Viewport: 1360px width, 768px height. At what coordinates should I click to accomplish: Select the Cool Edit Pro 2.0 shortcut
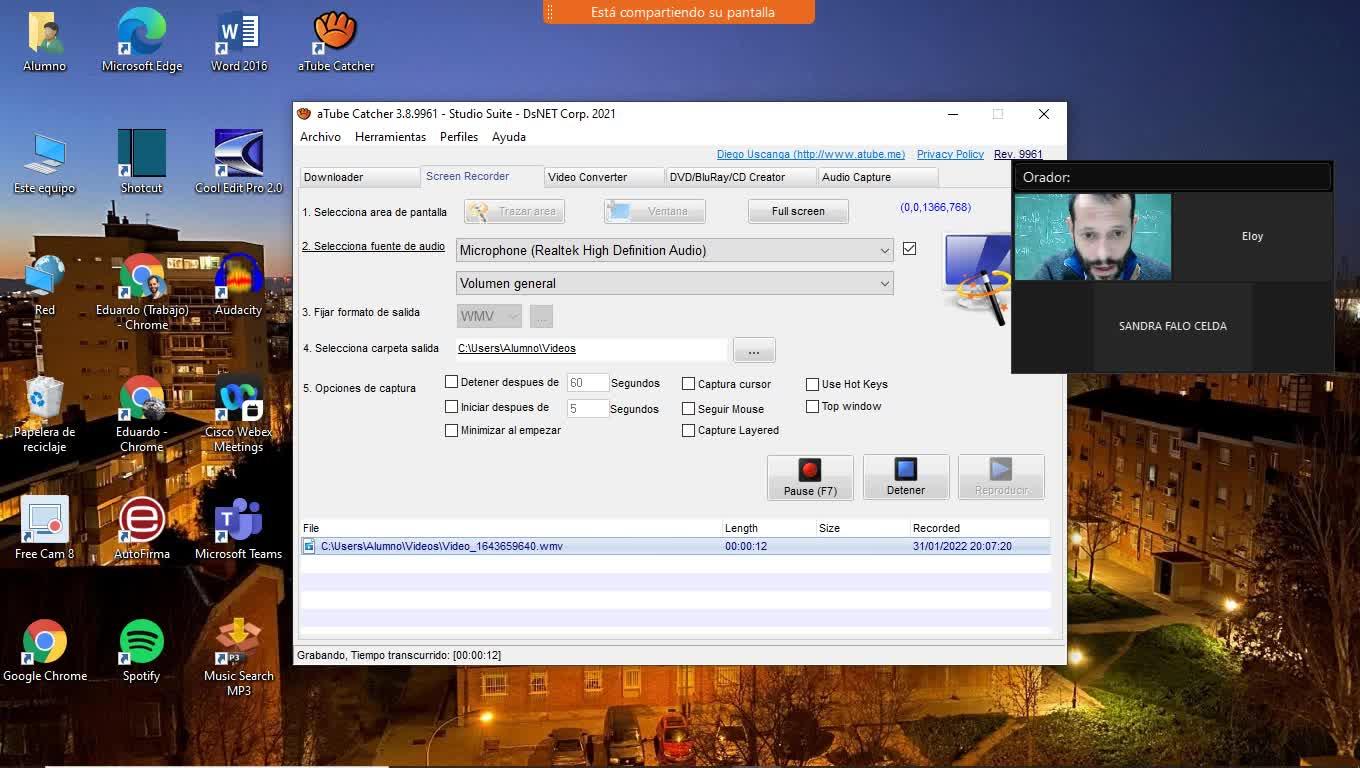coord(239,163)
